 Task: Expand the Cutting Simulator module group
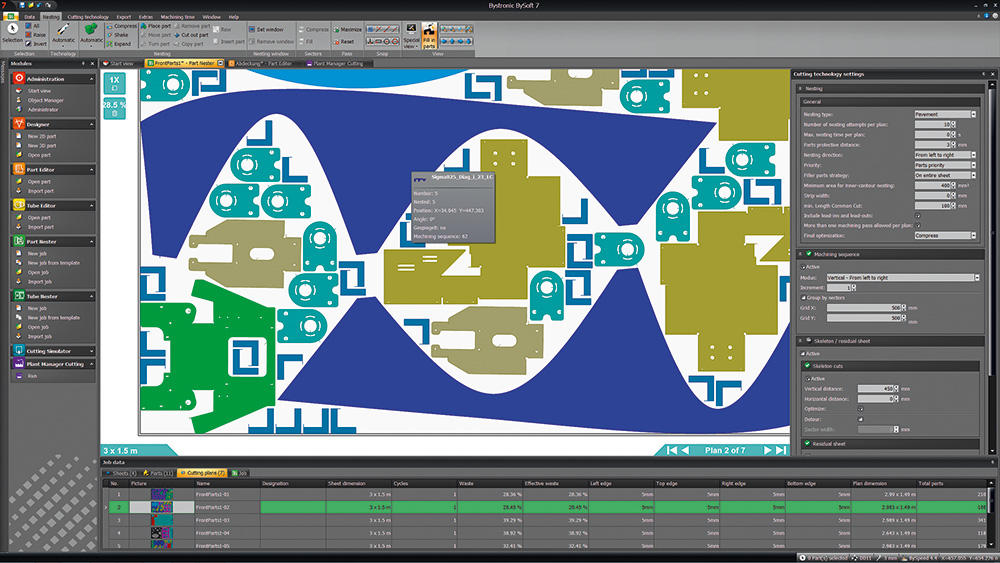coord(91,351)
